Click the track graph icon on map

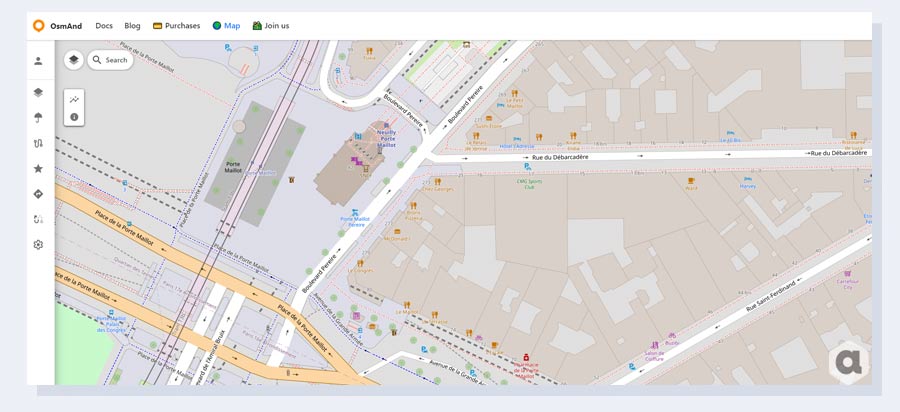[x=74, y=99]
